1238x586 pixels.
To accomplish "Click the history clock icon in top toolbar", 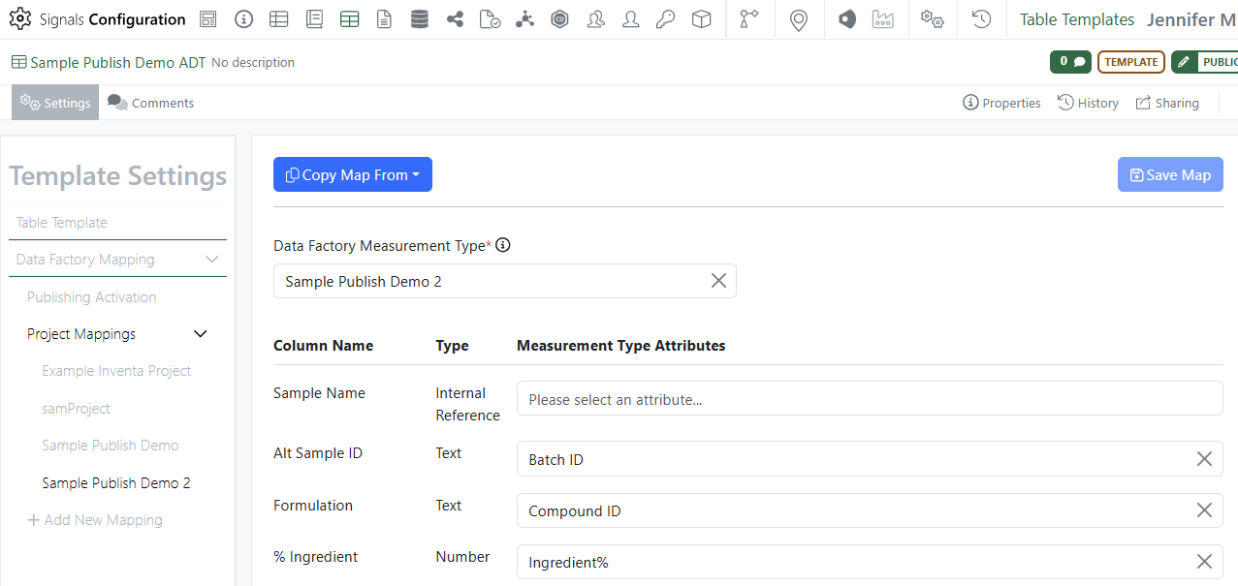I will (x=981, y=19).
